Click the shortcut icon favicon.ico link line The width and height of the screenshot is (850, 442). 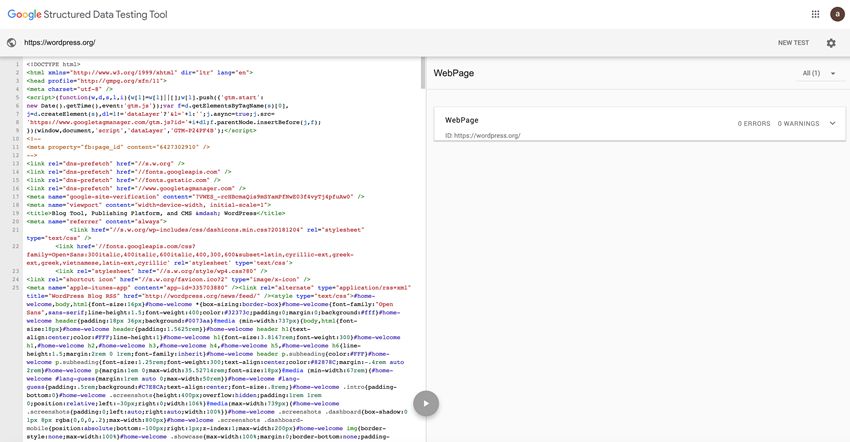coord(169,279)
